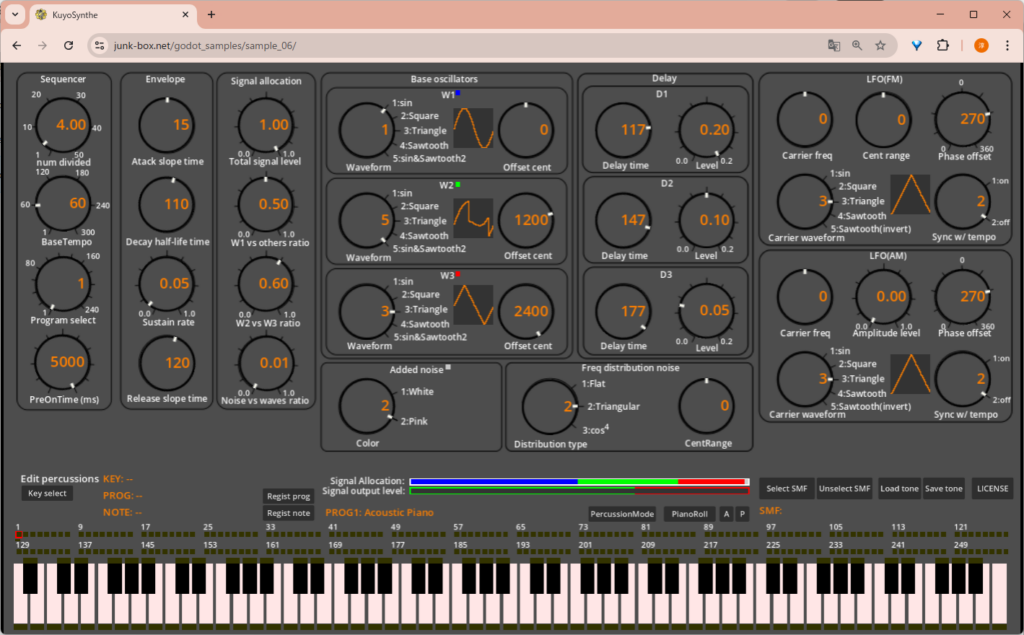Click the Distribution type selector knob
This screenshot has height=635, width=1024.
(551, 406)
